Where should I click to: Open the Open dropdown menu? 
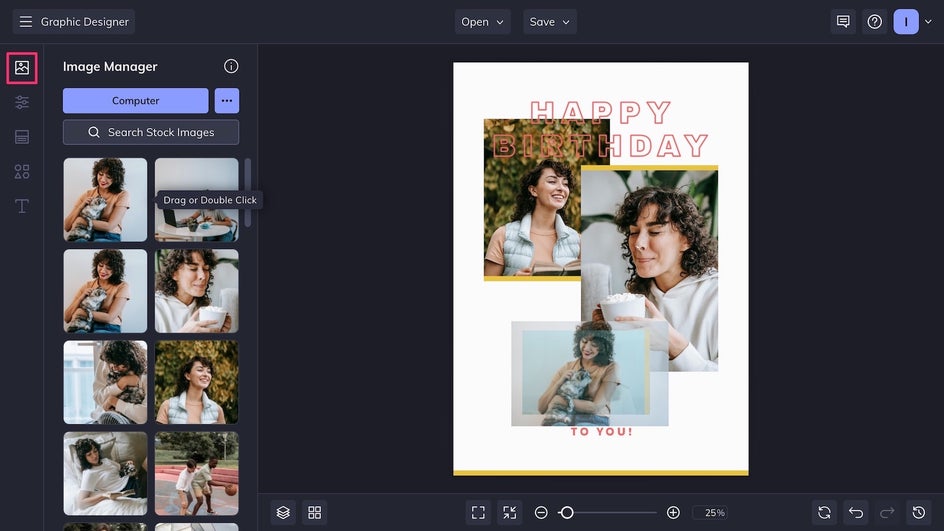click(x=482, y=22)
